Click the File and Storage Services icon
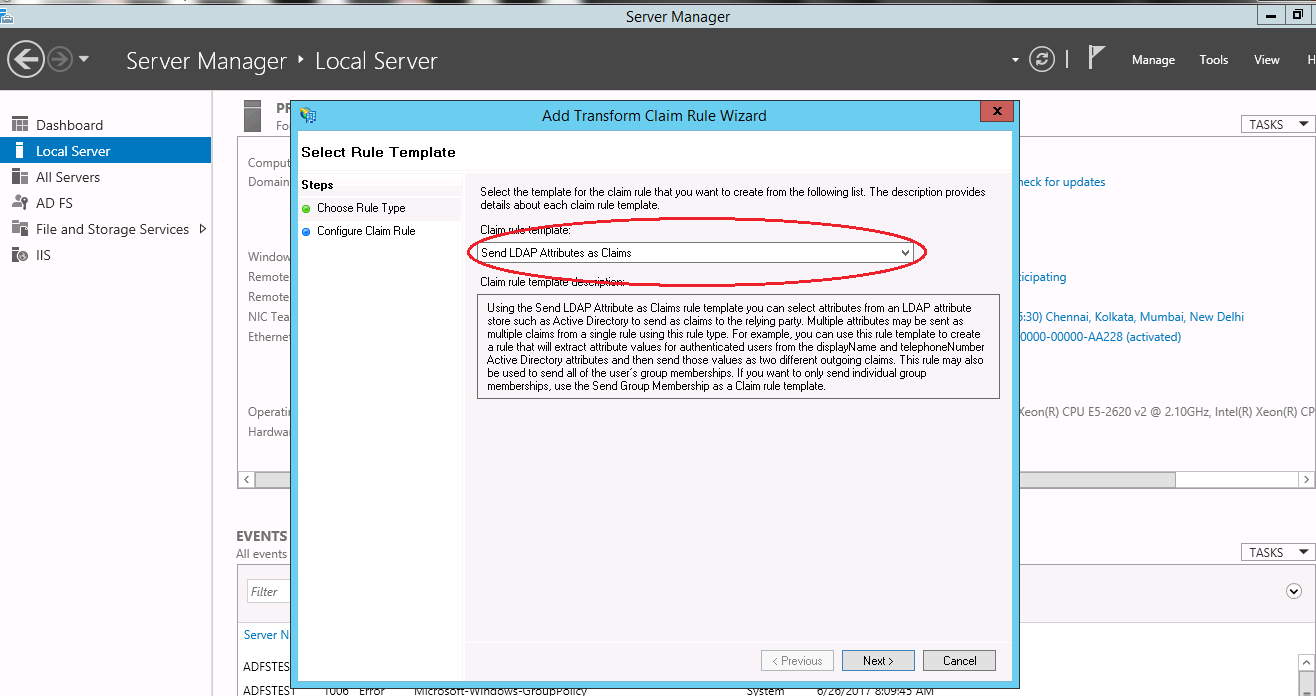The image size is (1316, 696). [x=19, y=228]
